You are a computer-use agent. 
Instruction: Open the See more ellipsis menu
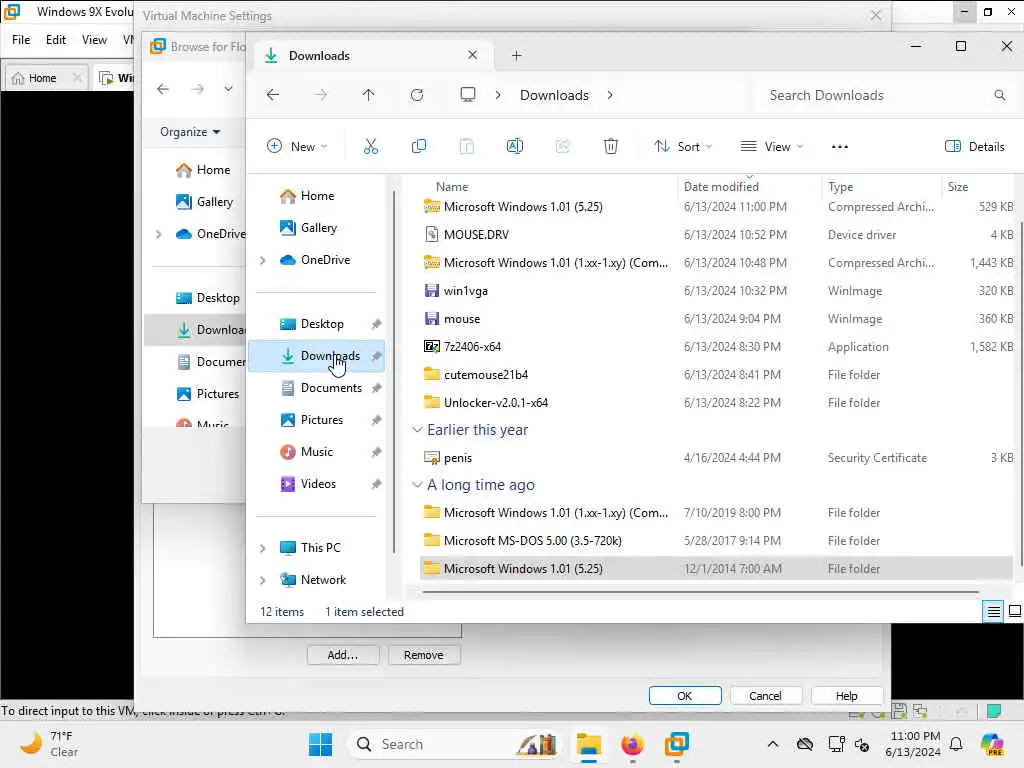pyautogui.click(x=840, y=147)
